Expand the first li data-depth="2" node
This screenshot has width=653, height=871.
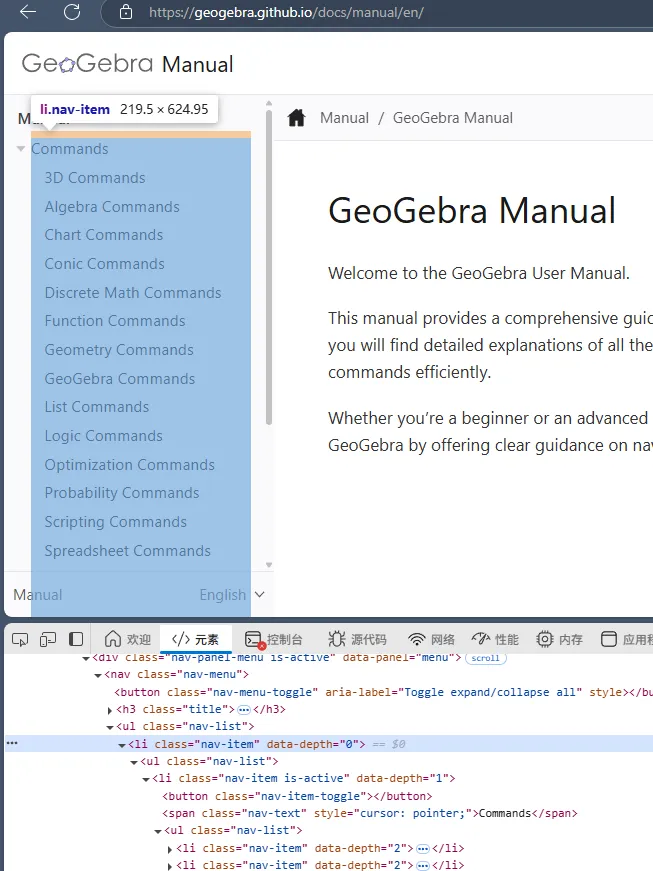tap(170, 849)
